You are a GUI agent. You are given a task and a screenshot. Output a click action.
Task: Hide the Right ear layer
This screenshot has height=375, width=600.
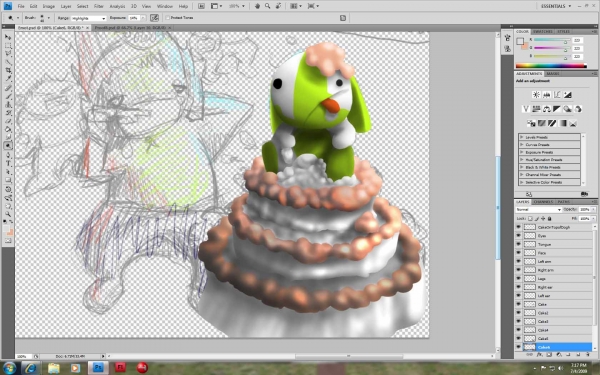518,287
